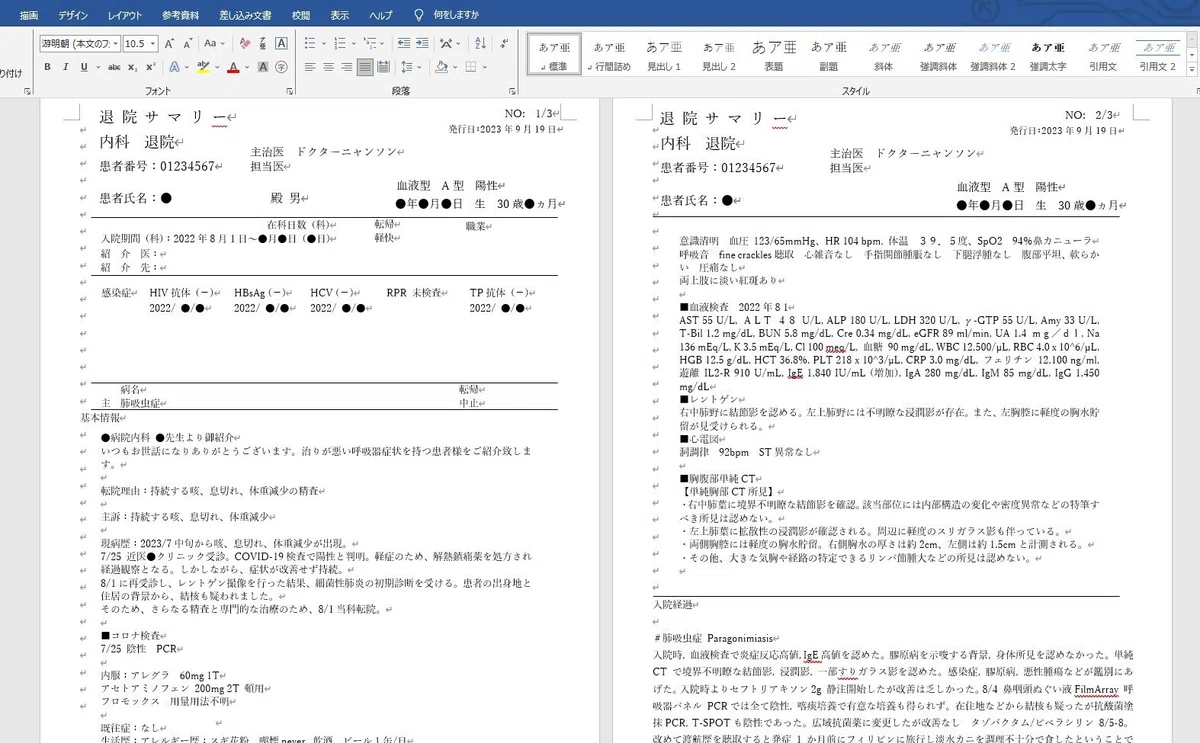Apply the 表題 style
Screen dimensions: 1200x743
pos(773,55)
